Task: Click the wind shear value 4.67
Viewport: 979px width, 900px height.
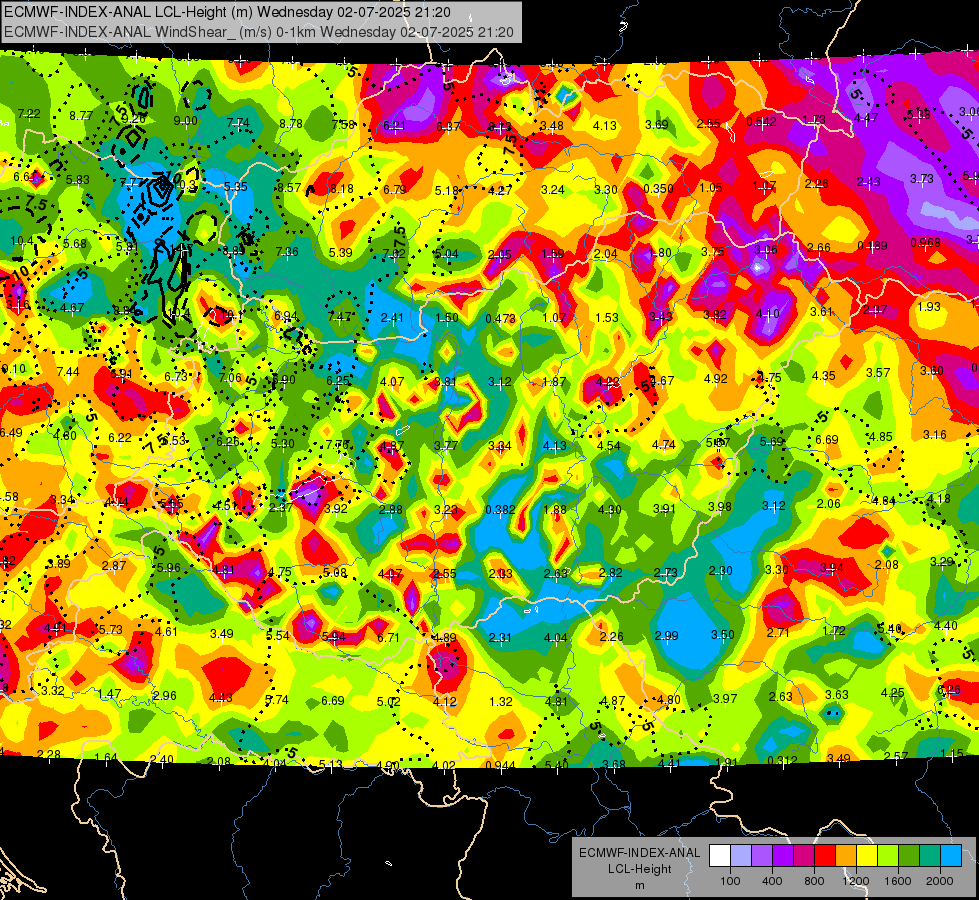Action: [72, 308]
